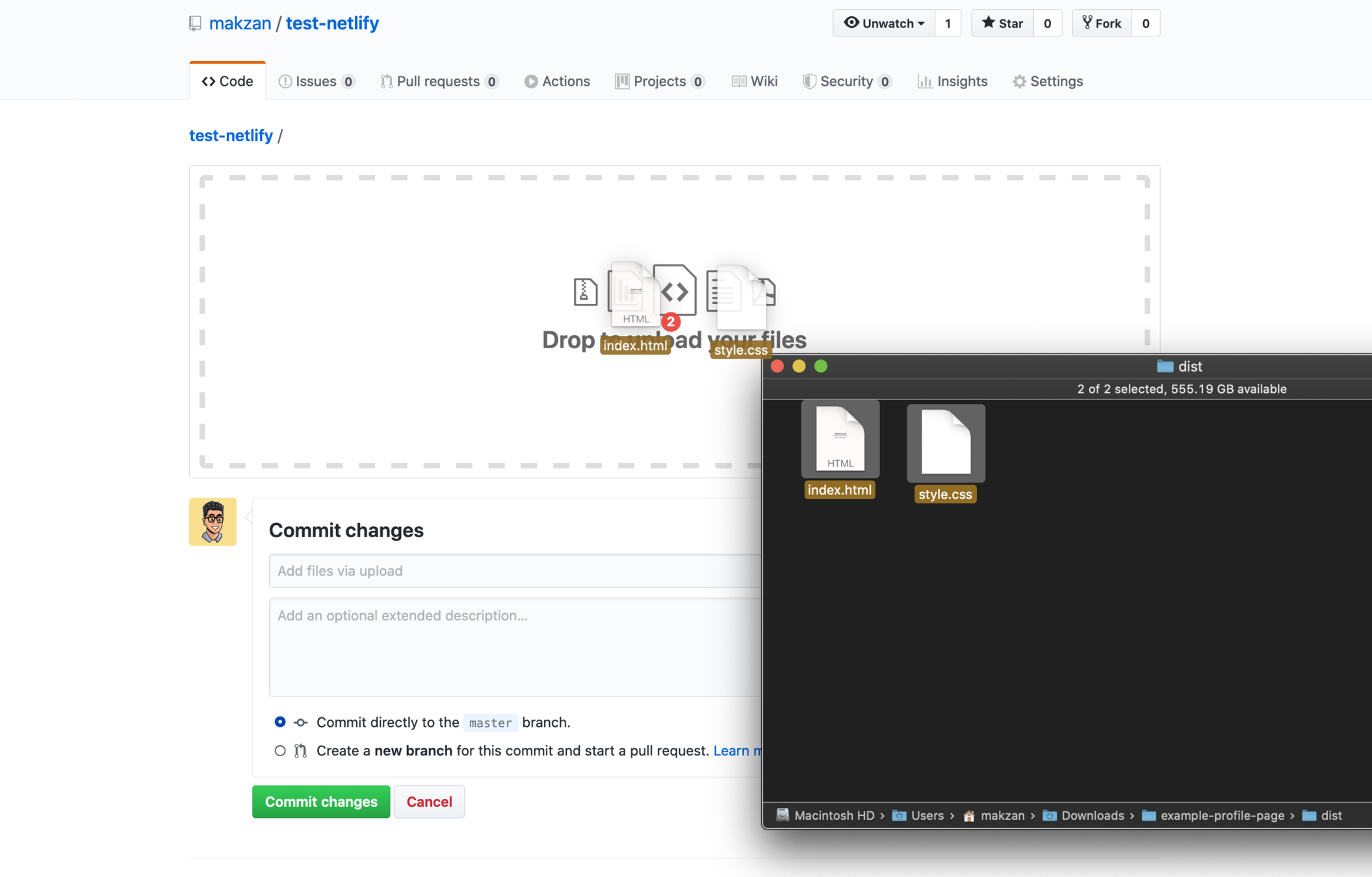Click the Cancel button
The image size is (1372, 877).
point(429,802)
